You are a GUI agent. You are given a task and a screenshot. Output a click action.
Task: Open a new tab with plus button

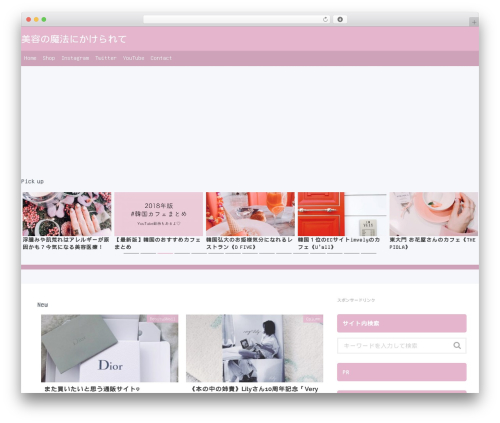coord(474,22)
